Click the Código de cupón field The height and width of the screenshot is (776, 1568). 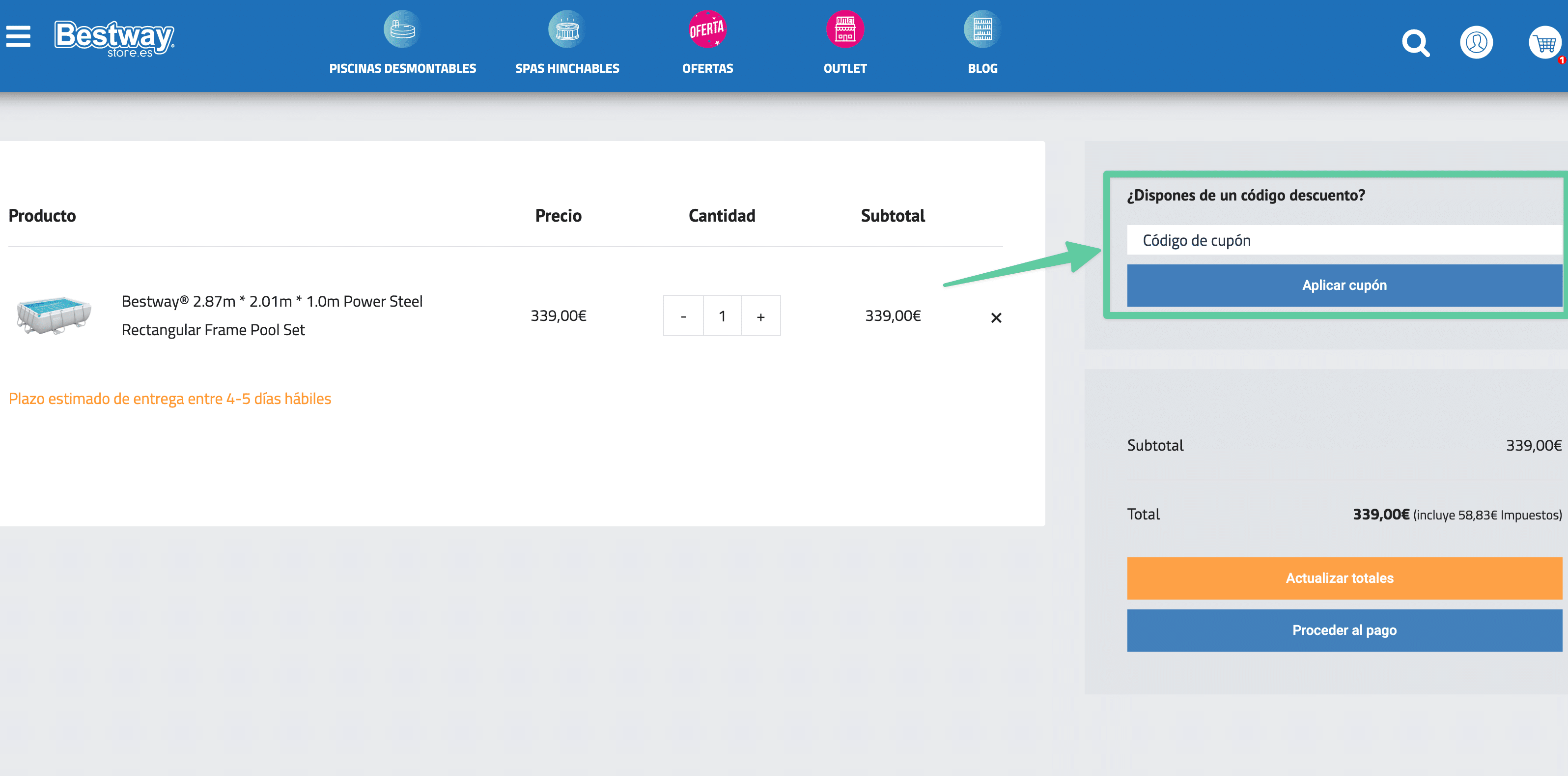click(x=1344, y=241)
